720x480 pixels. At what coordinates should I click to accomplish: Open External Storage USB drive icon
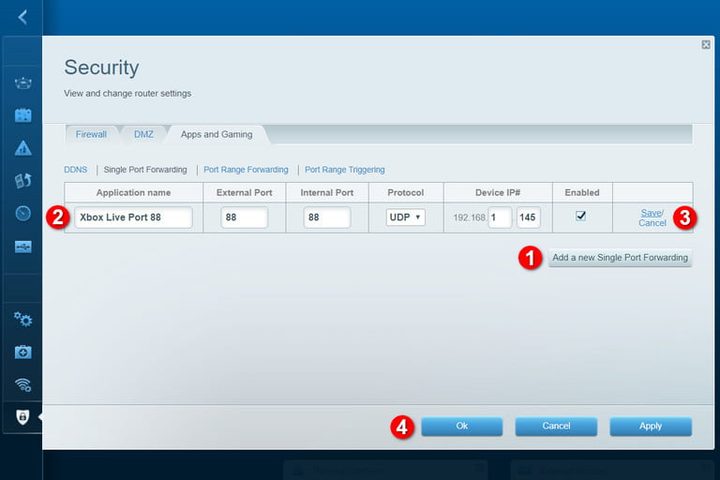click(x=22, y=246)
